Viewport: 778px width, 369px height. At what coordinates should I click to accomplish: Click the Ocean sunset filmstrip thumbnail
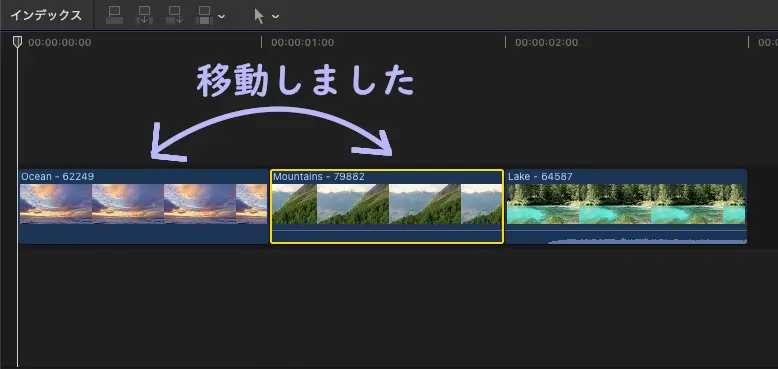point(143,204)
